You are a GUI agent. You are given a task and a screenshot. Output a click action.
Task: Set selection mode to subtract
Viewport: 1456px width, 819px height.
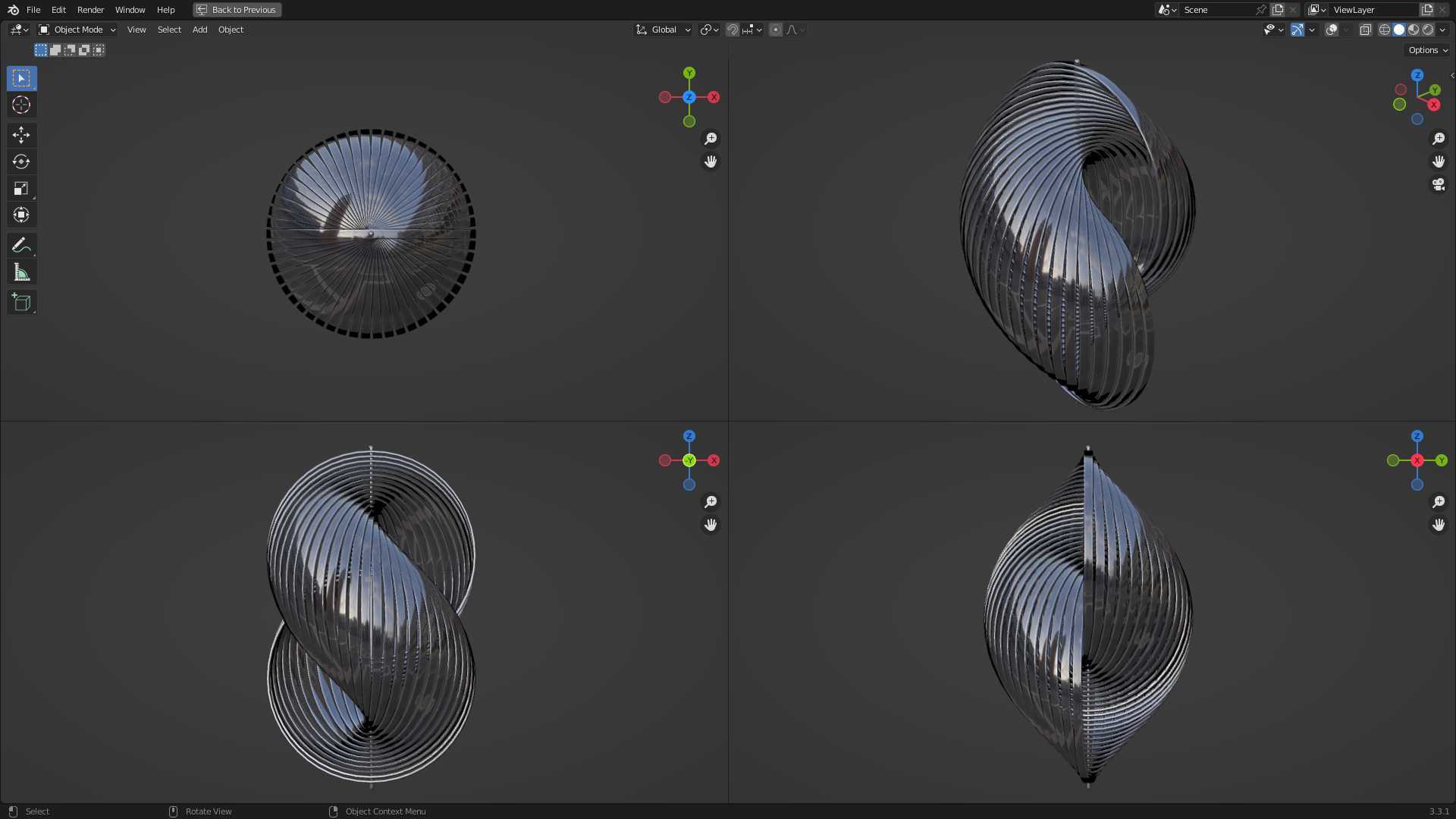(x=70, y=50)
